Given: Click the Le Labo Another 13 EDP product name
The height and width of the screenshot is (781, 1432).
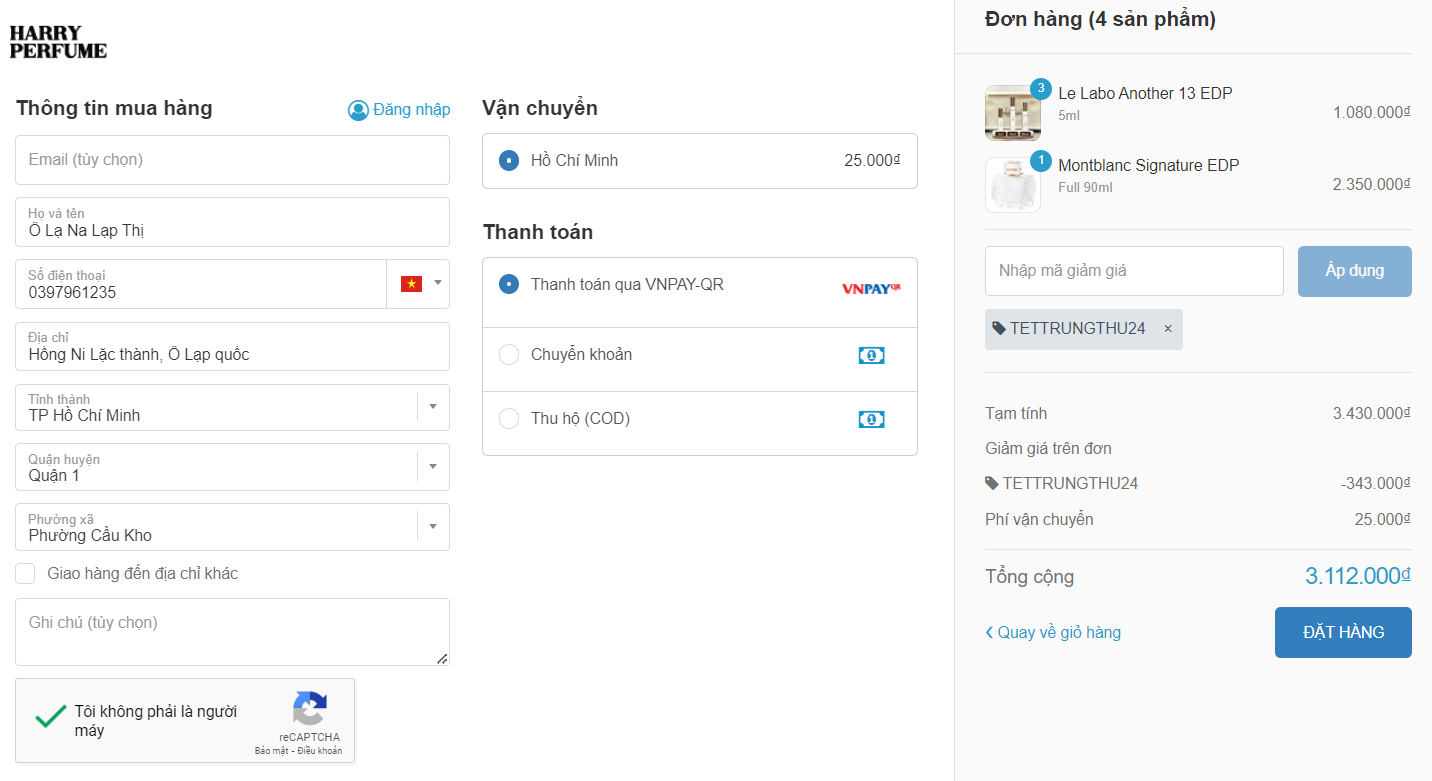Looking at the screenshot, I should 1145,94.
